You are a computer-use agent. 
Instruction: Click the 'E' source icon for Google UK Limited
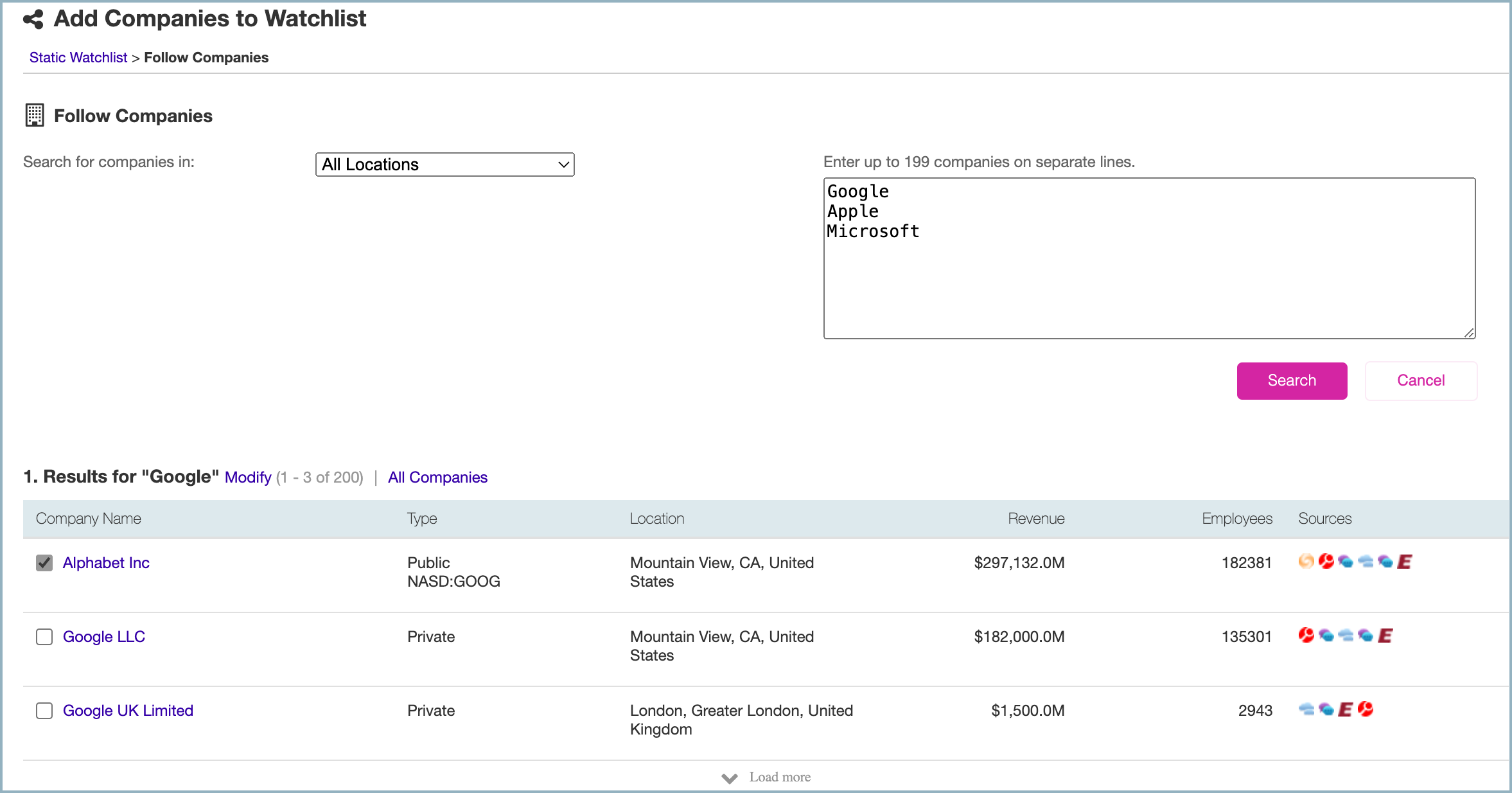(x=1346, y=710)
